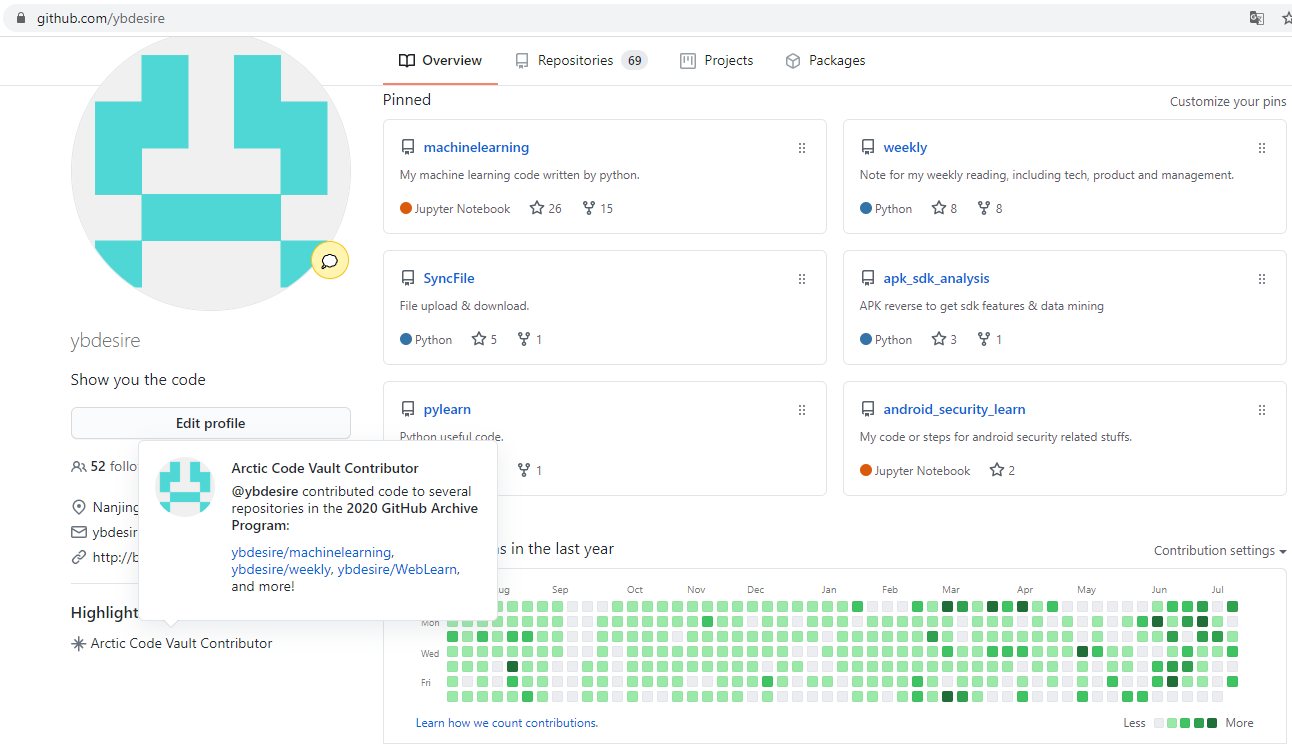
Task: Open stargazers of apk_sdk_analysis (3 stars)
Action: click(x=945, y=340)
